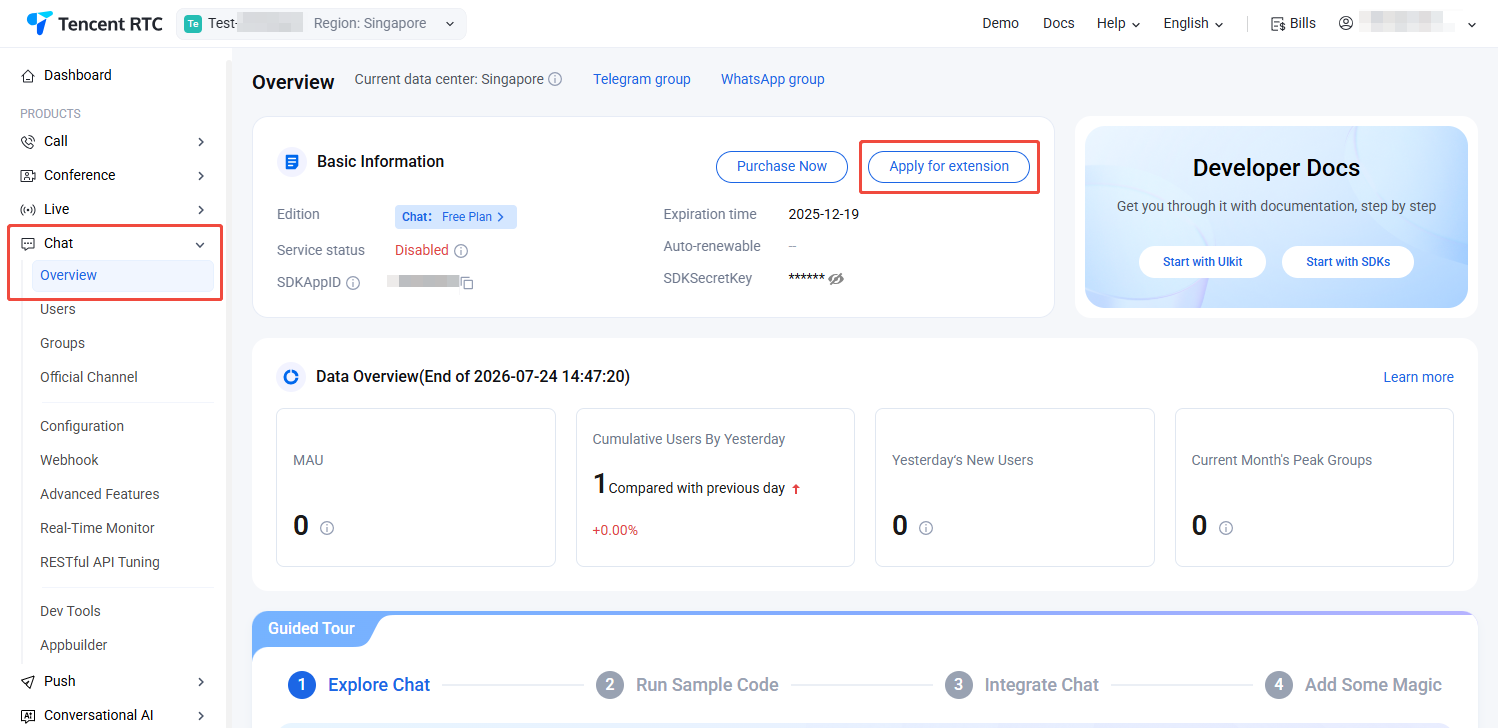This screenshot has width=1498, height=728.
Task: Click the Chat: Free Plan edition tag
Action: click(x=456, y=217)
